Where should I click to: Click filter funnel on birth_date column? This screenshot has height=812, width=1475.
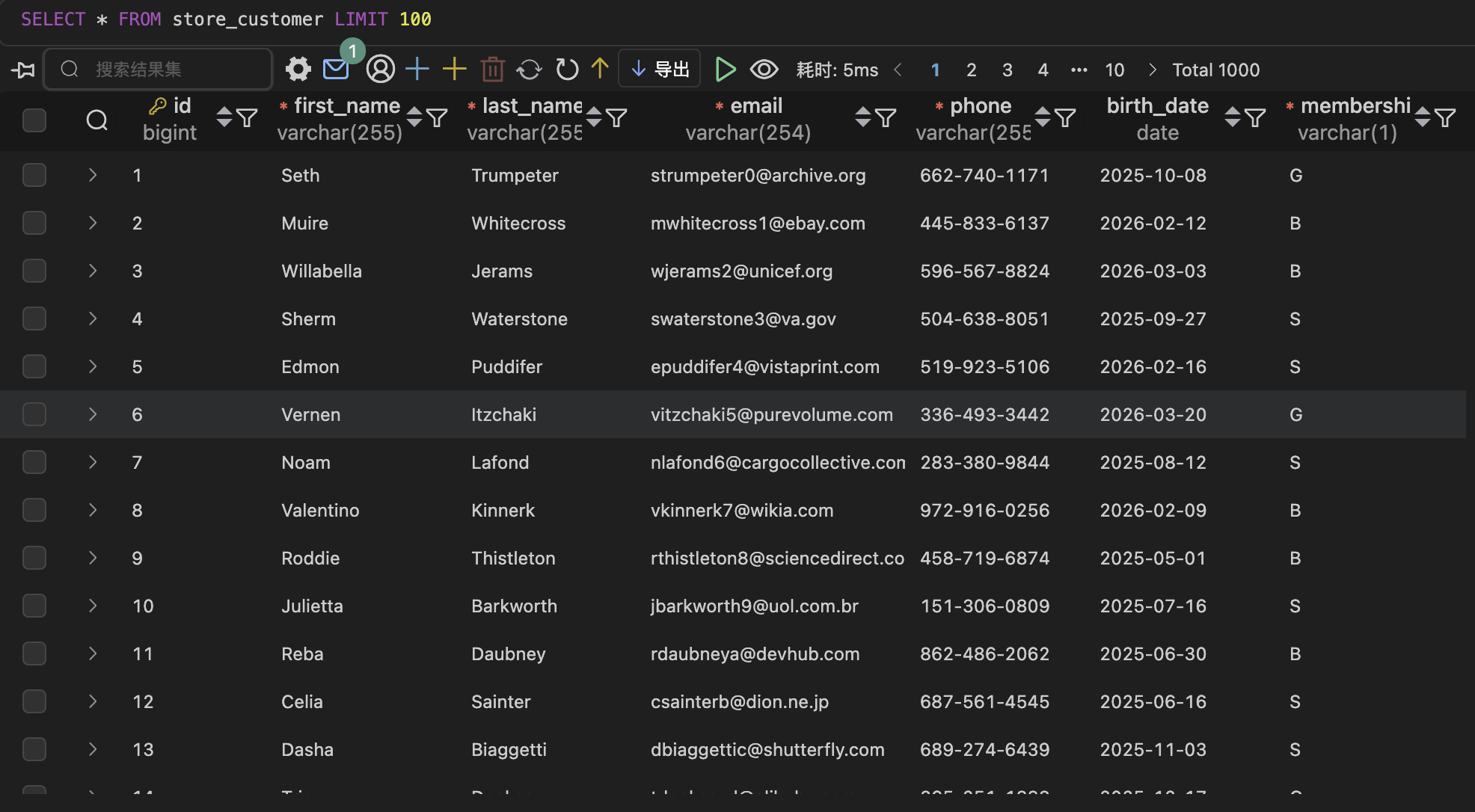click(1255, 117)
